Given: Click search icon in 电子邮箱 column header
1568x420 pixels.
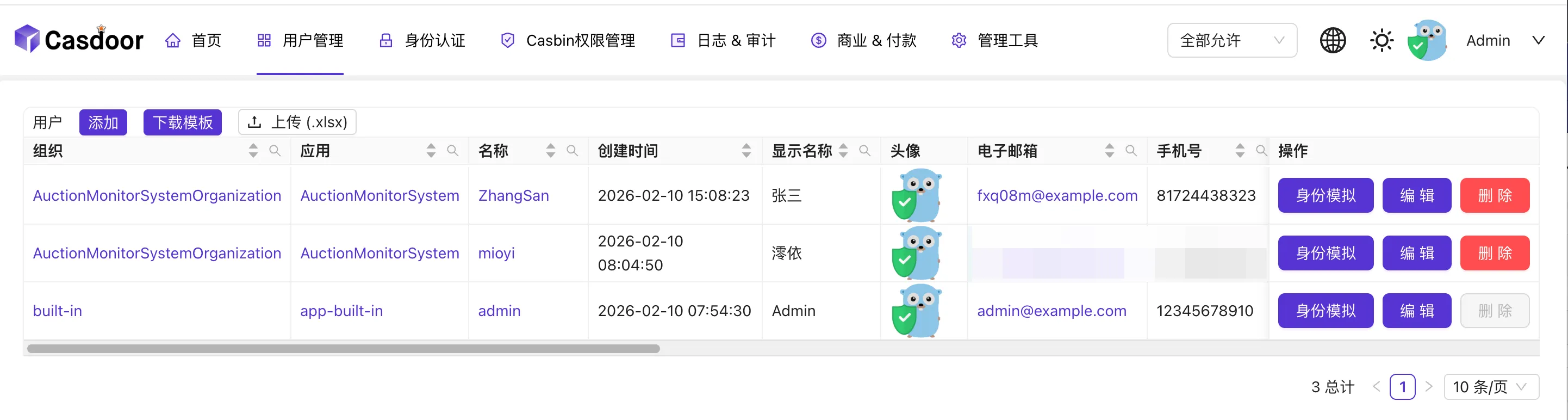Looking at the screenshot, I should 1131,150.
